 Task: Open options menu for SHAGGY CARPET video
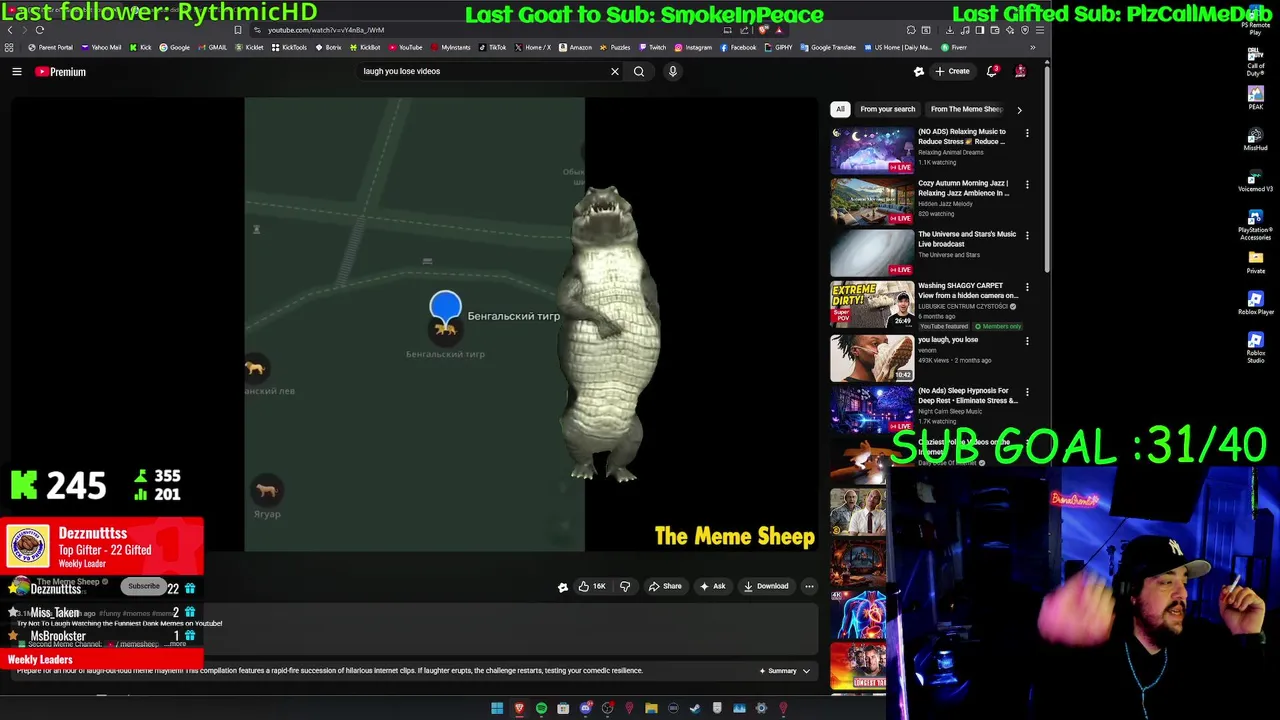[x=1027, y=287]
